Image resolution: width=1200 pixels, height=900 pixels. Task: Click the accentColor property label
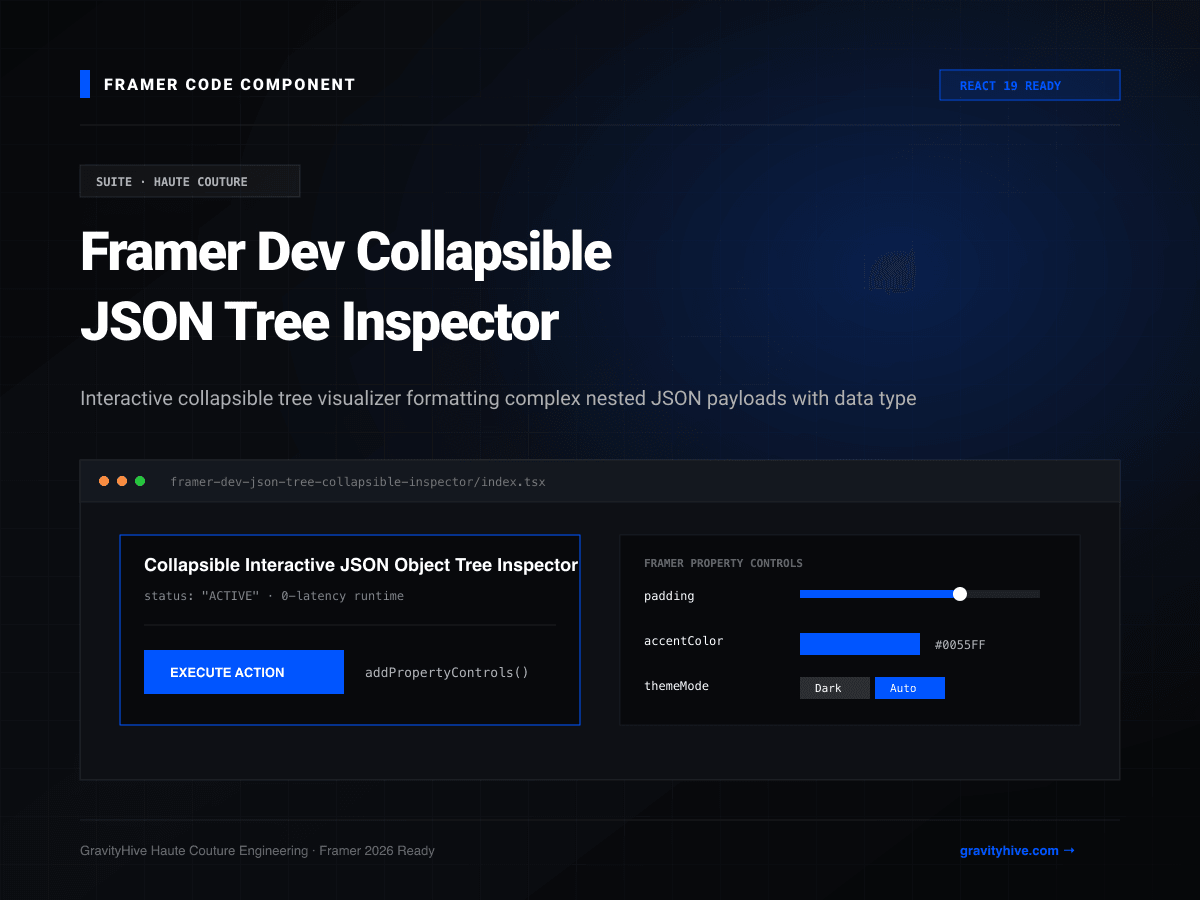click(x=684, y=641)
